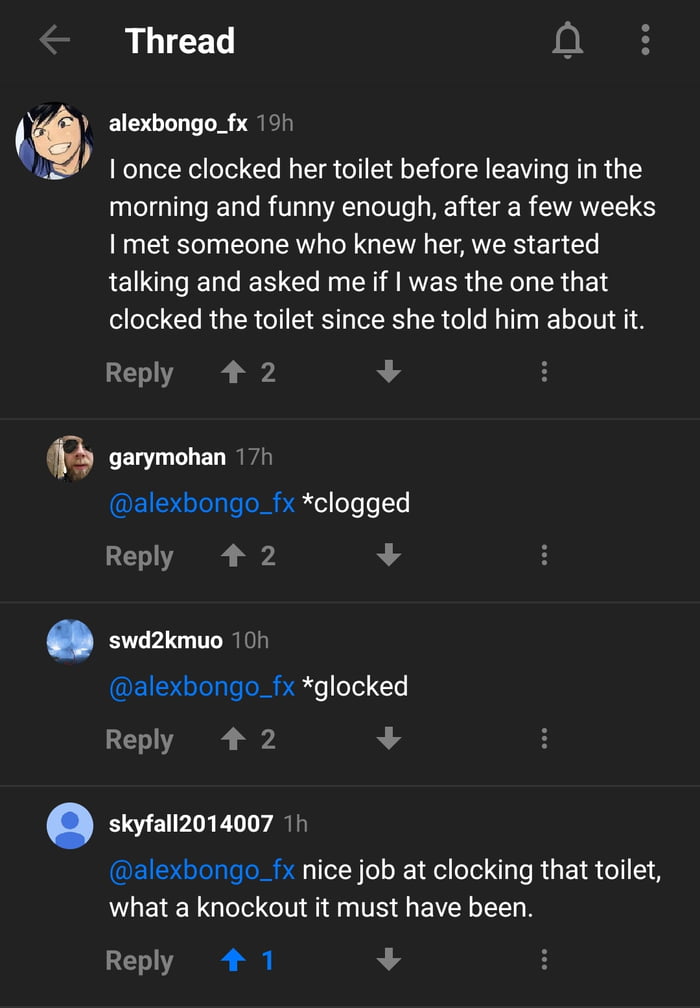Open options for garymohan's comment
Viewport: 700px width, 1008px height.
pos(544,556)
